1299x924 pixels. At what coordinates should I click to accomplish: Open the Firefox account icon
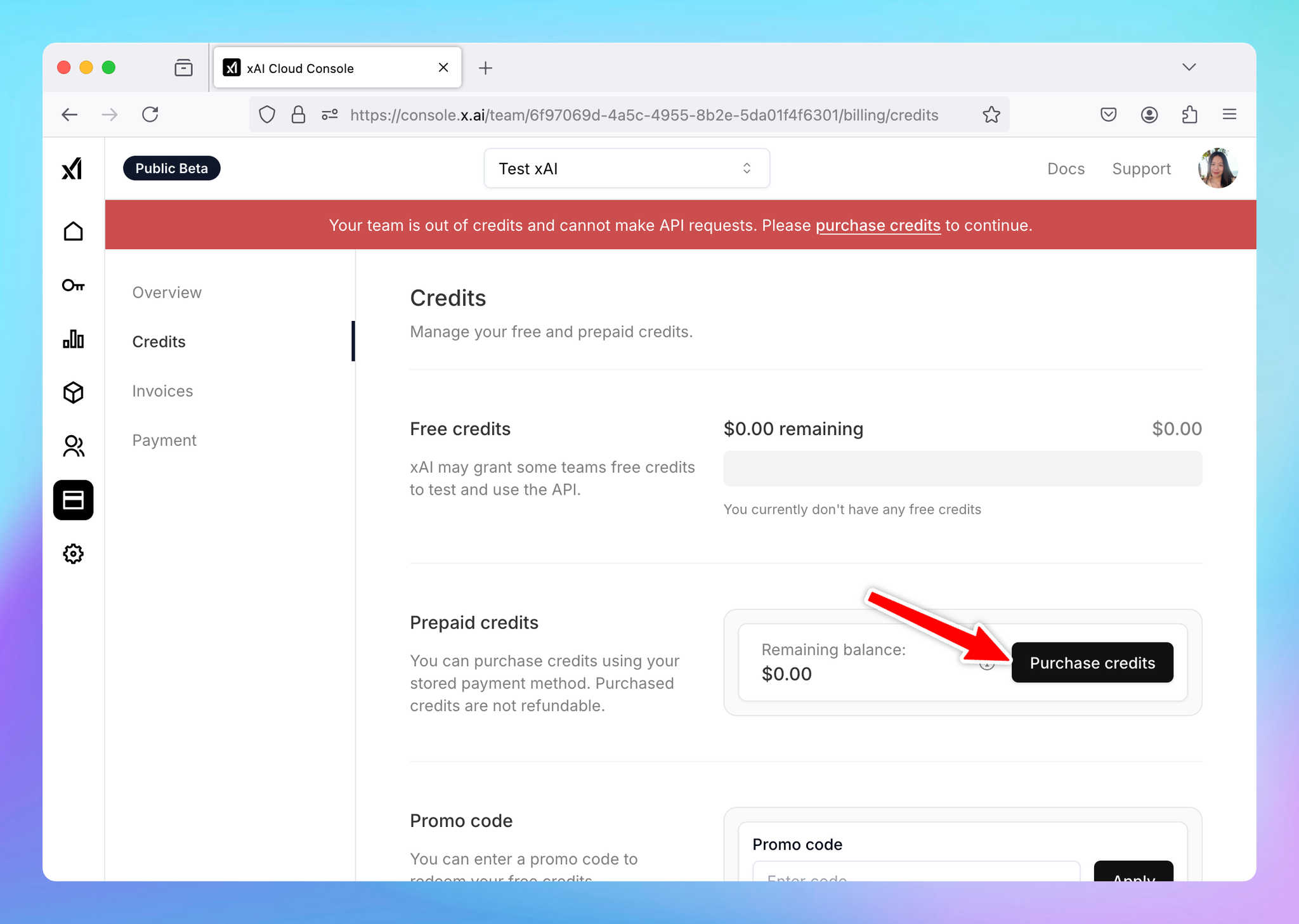point(1149,115)
